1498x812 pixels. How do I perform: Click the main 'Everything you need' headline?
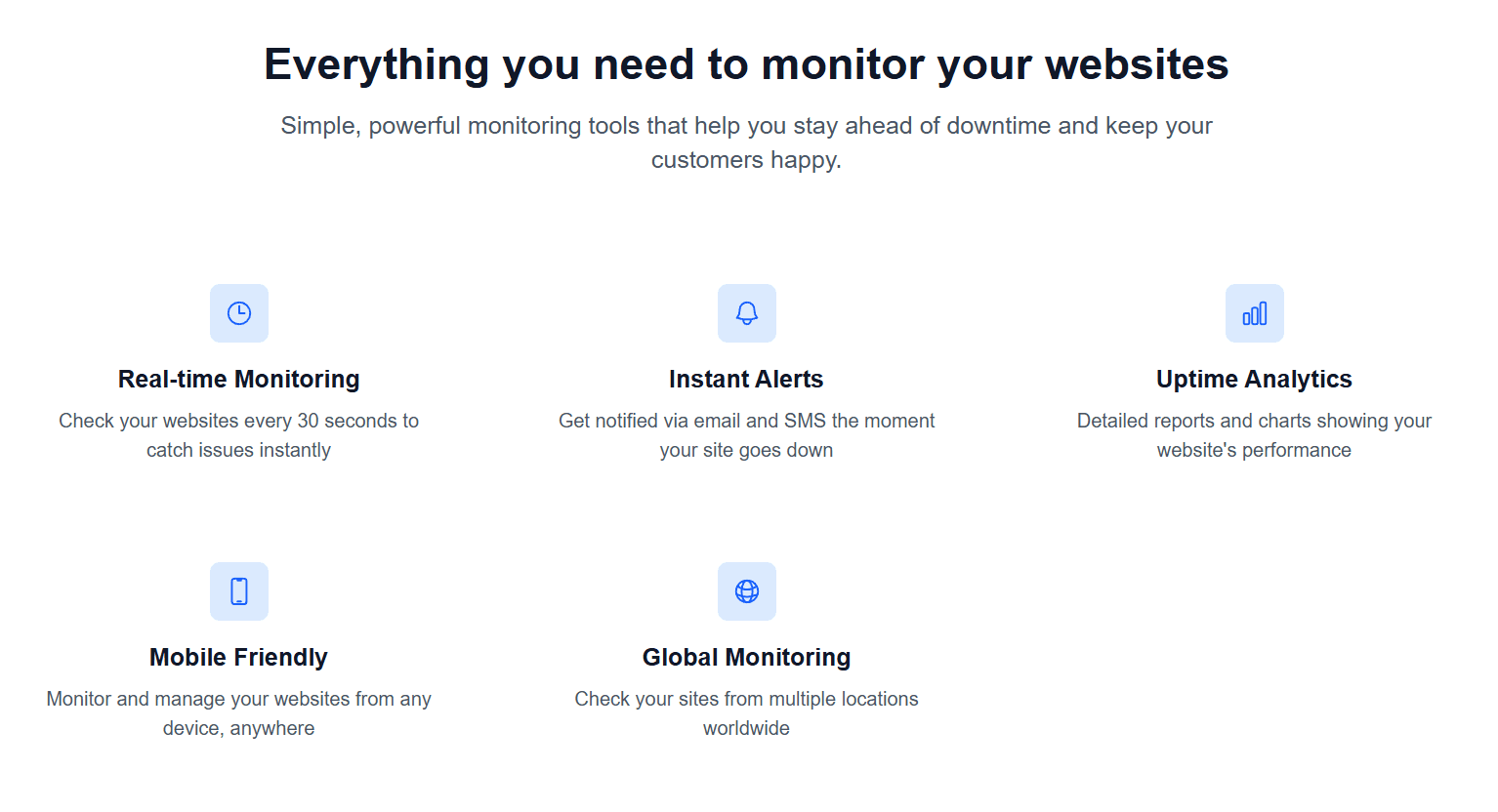coord(747,64)
